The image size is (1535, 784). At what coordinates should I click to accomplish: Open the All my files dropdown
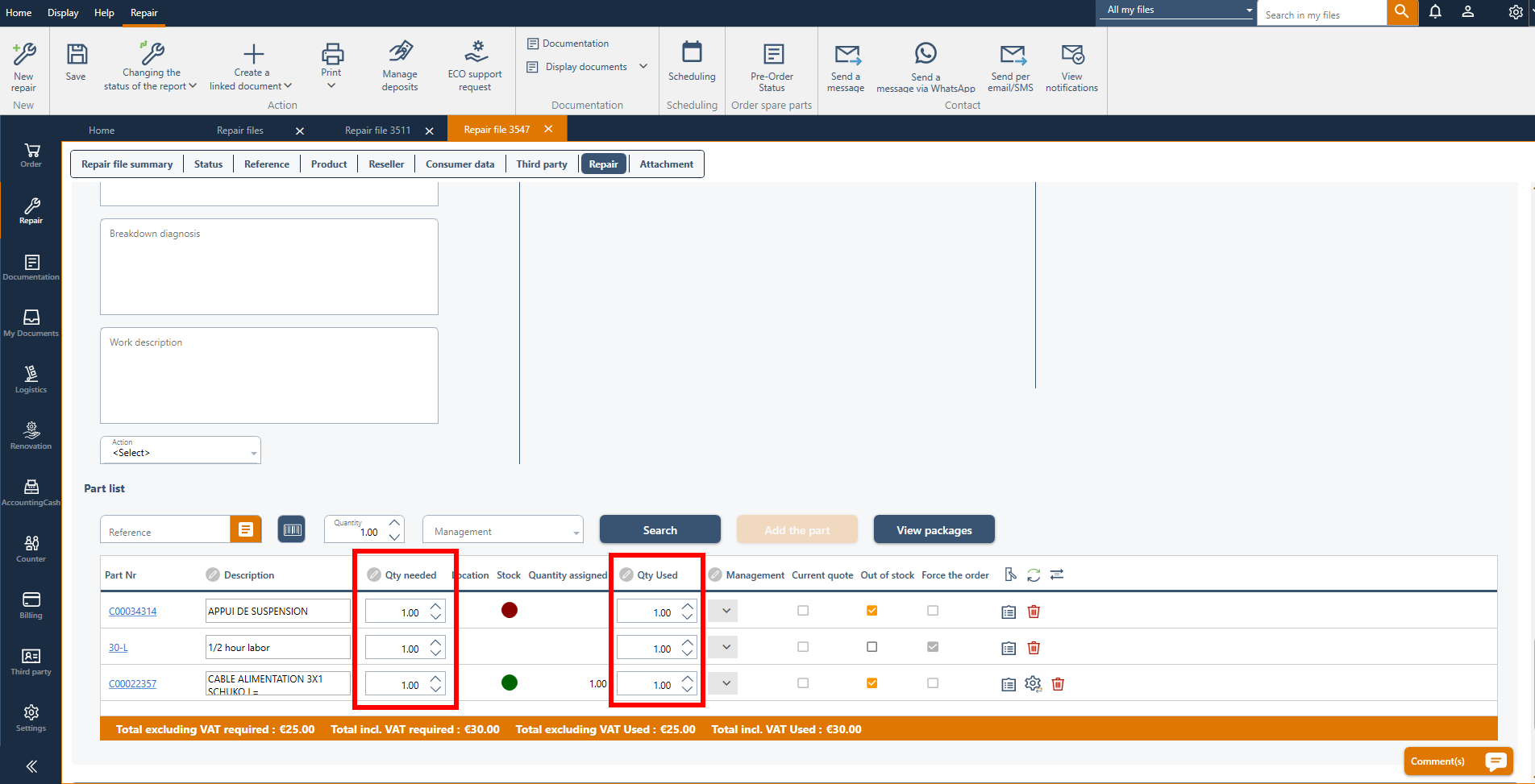point(1177,10)
